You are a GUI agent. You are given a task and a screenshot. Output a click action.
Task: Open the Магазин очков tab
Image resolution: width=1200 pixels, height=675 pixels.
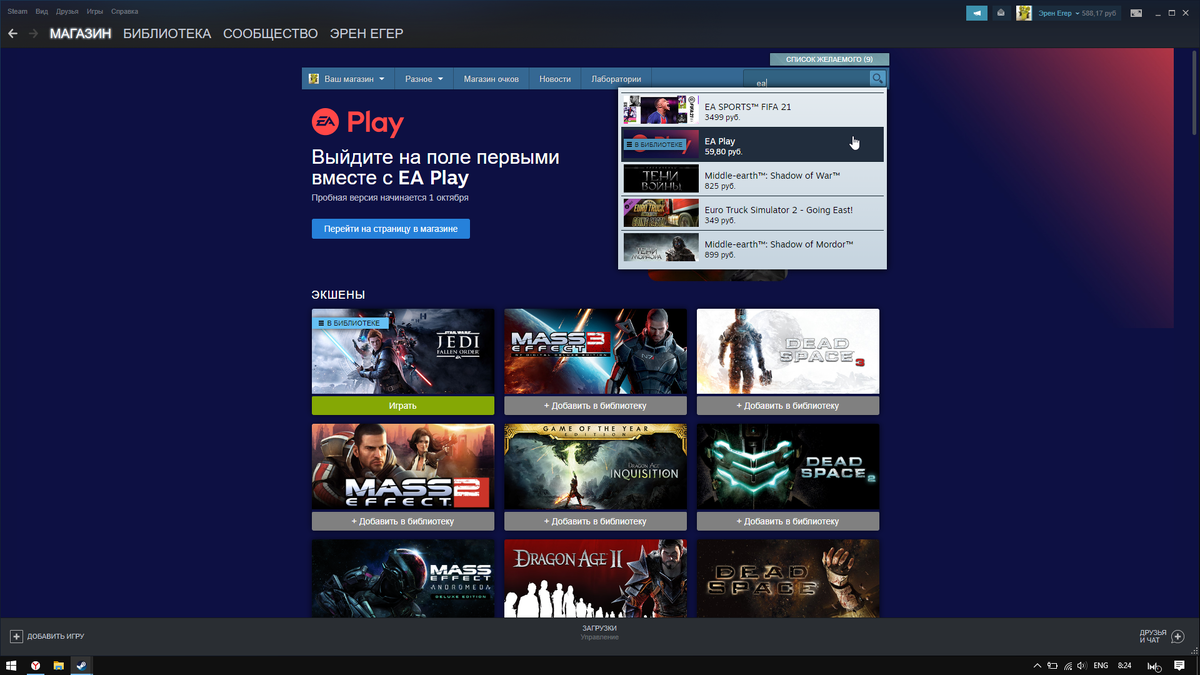pos(491,79)
